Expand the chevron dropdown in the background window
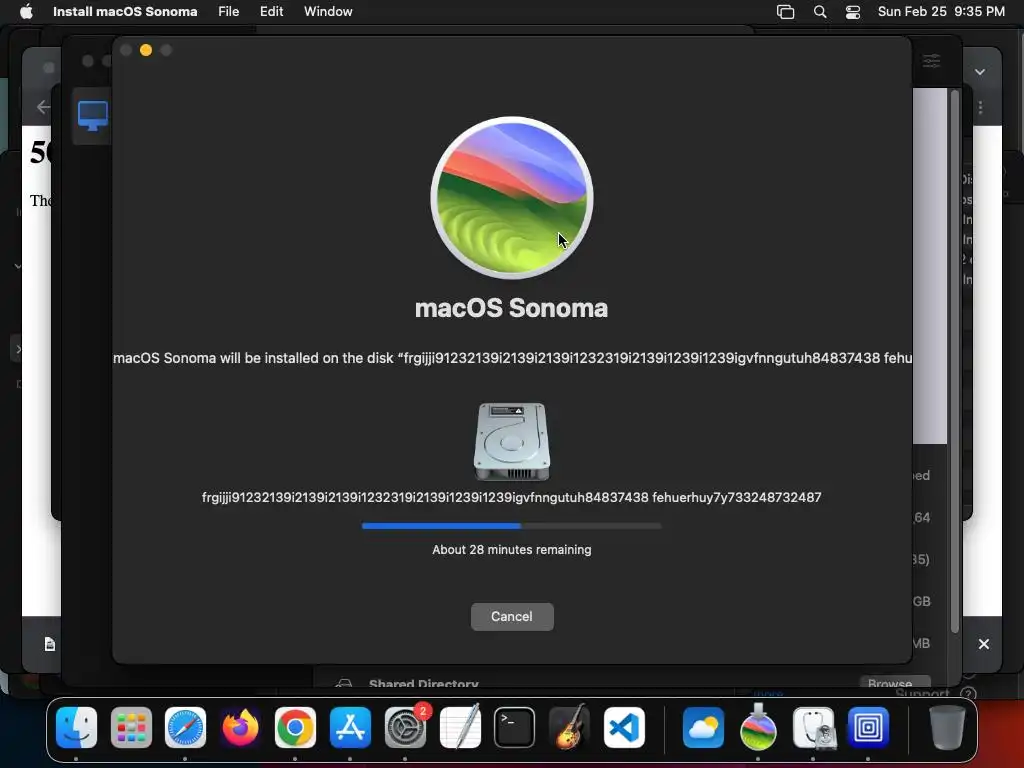This screenshot has height=768, width=1024. point(980,72)
